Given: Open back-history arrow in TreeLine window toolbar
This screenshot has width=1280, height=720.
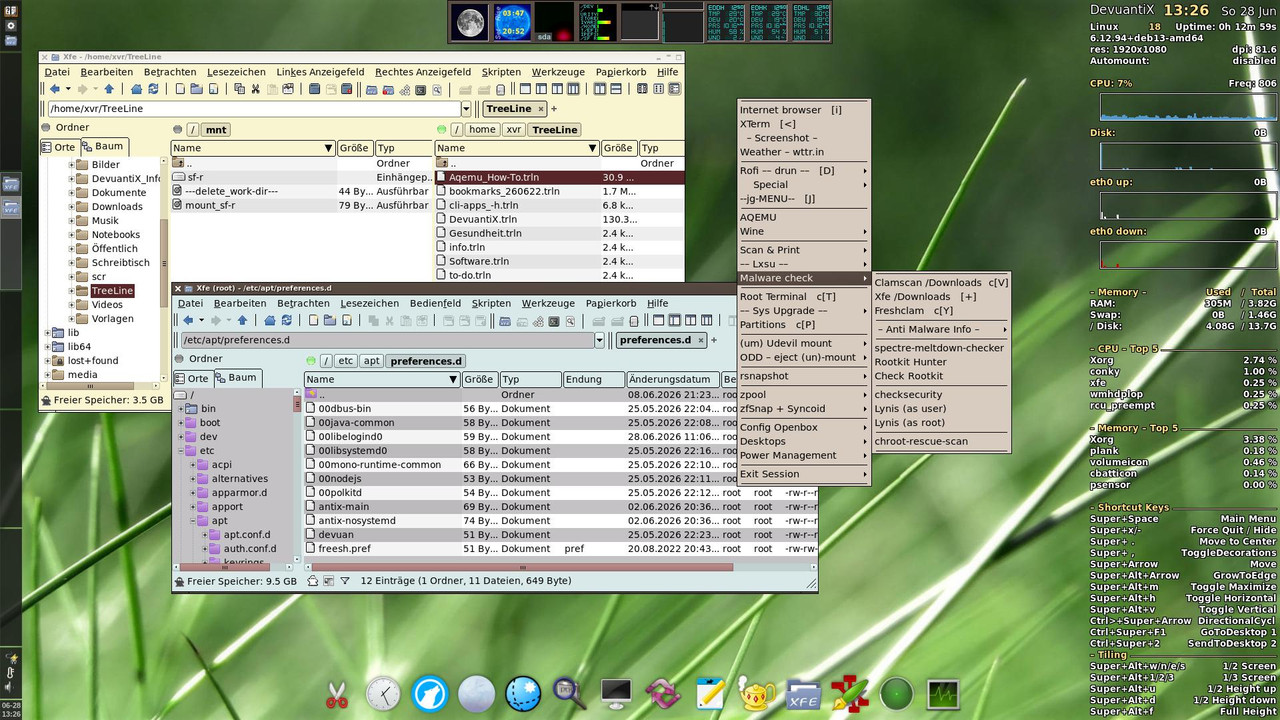Looking at the screenshot, I should coord(68,89).
